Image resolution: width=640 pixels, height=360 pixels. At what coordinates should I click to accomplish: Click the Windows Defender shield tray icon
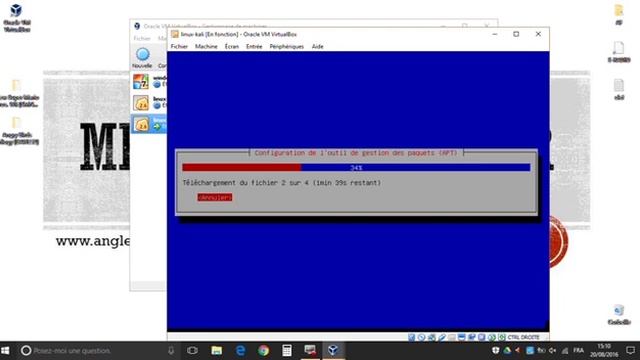click(495, 351)
